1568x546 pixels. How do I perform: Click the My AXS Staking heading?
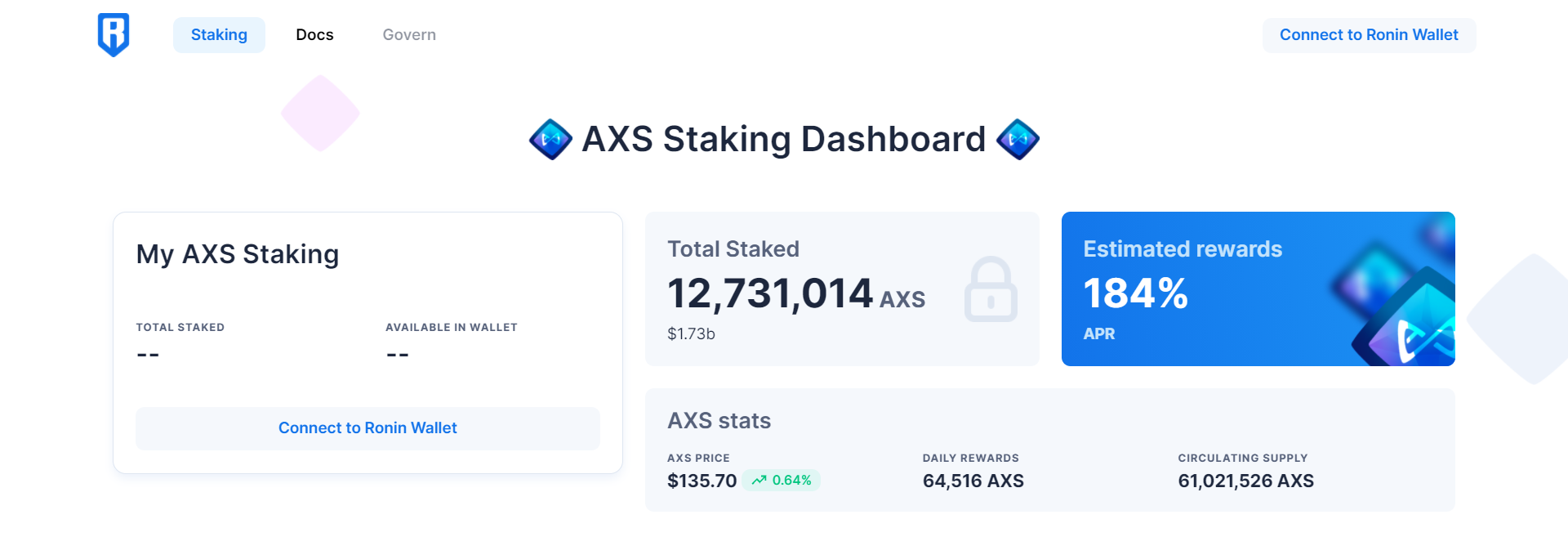tap(238, 254)
